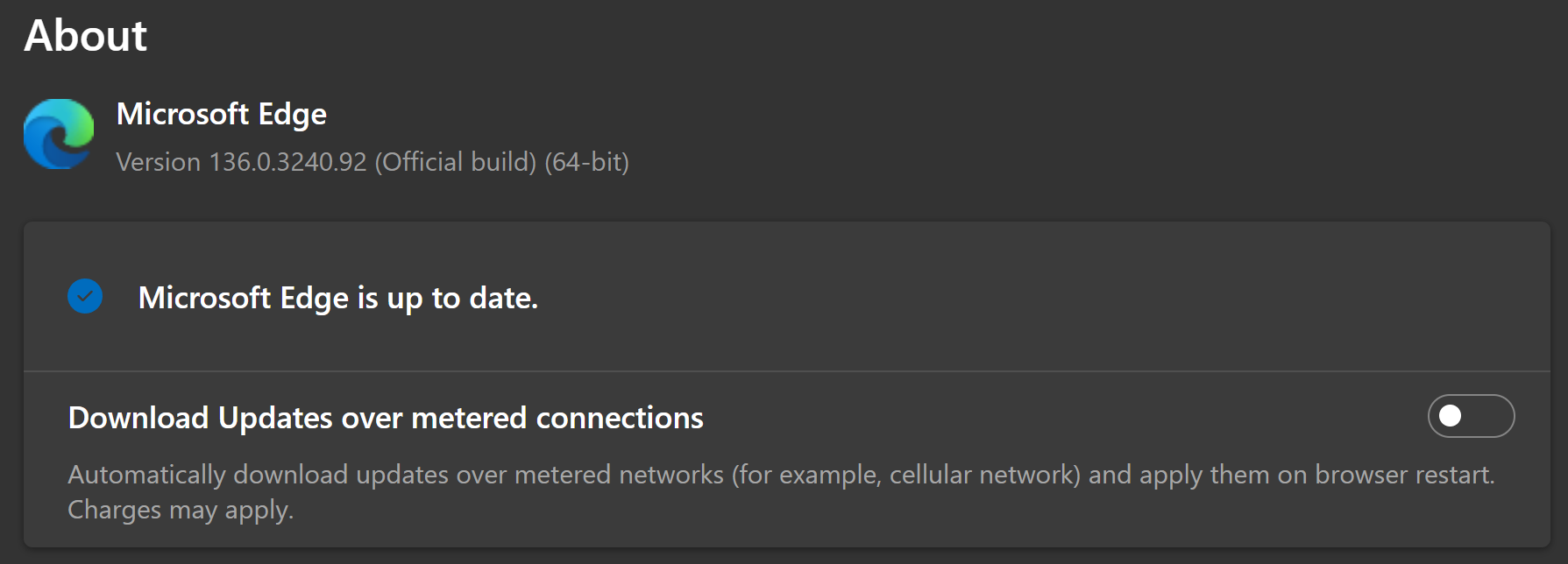
Task: Click the divider line below update status
Action: 786,371
